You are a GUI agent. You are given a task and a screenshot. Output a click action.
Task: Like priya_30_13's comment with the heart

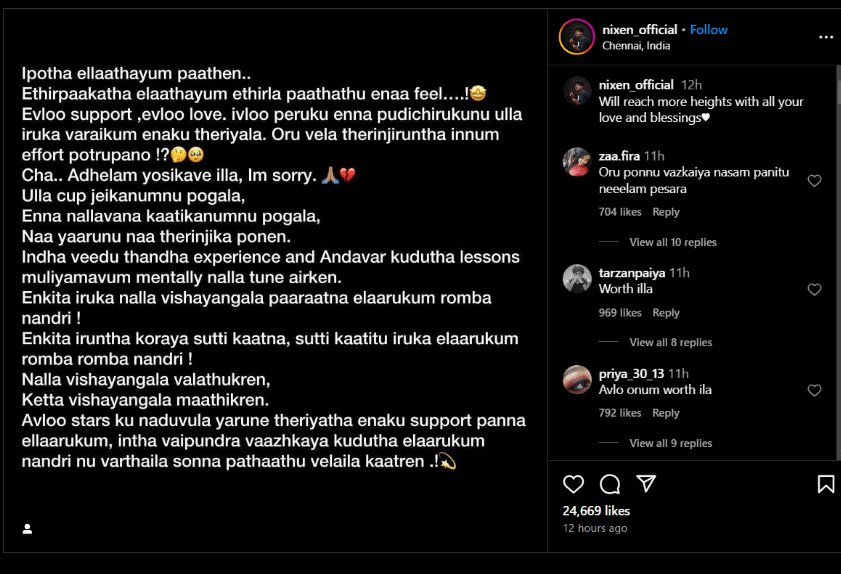pos(814,391)
